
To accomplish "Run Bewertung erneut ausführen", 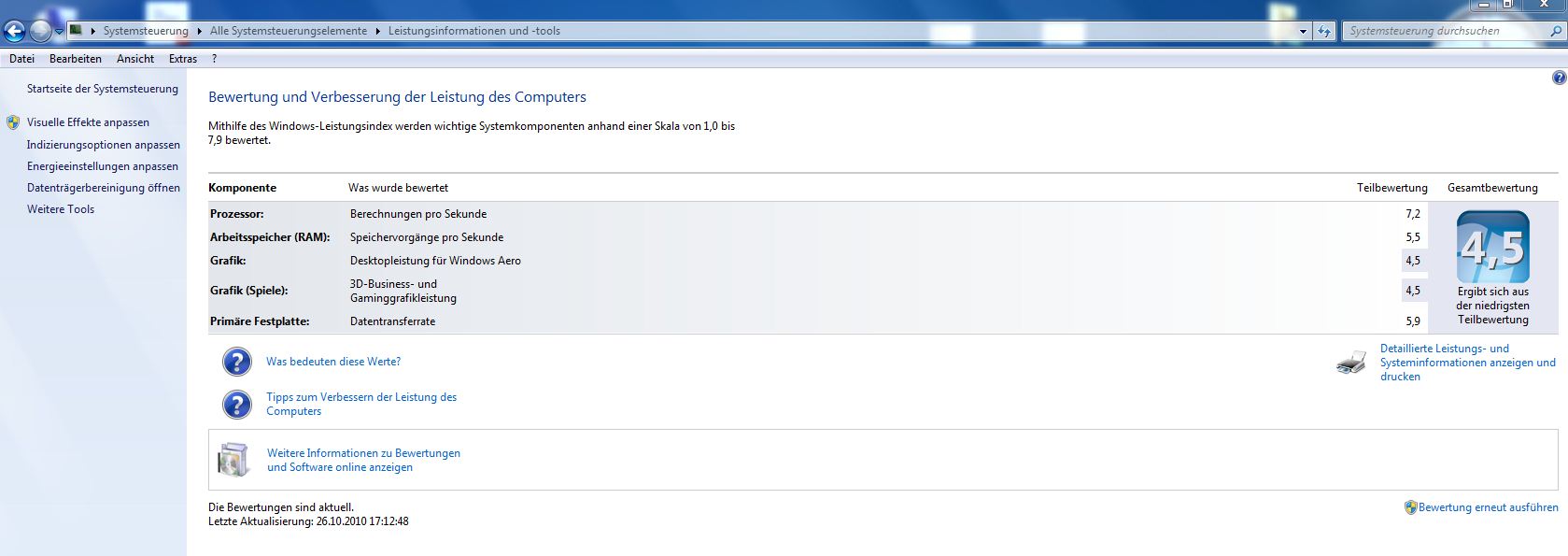I will (1488, 507).
